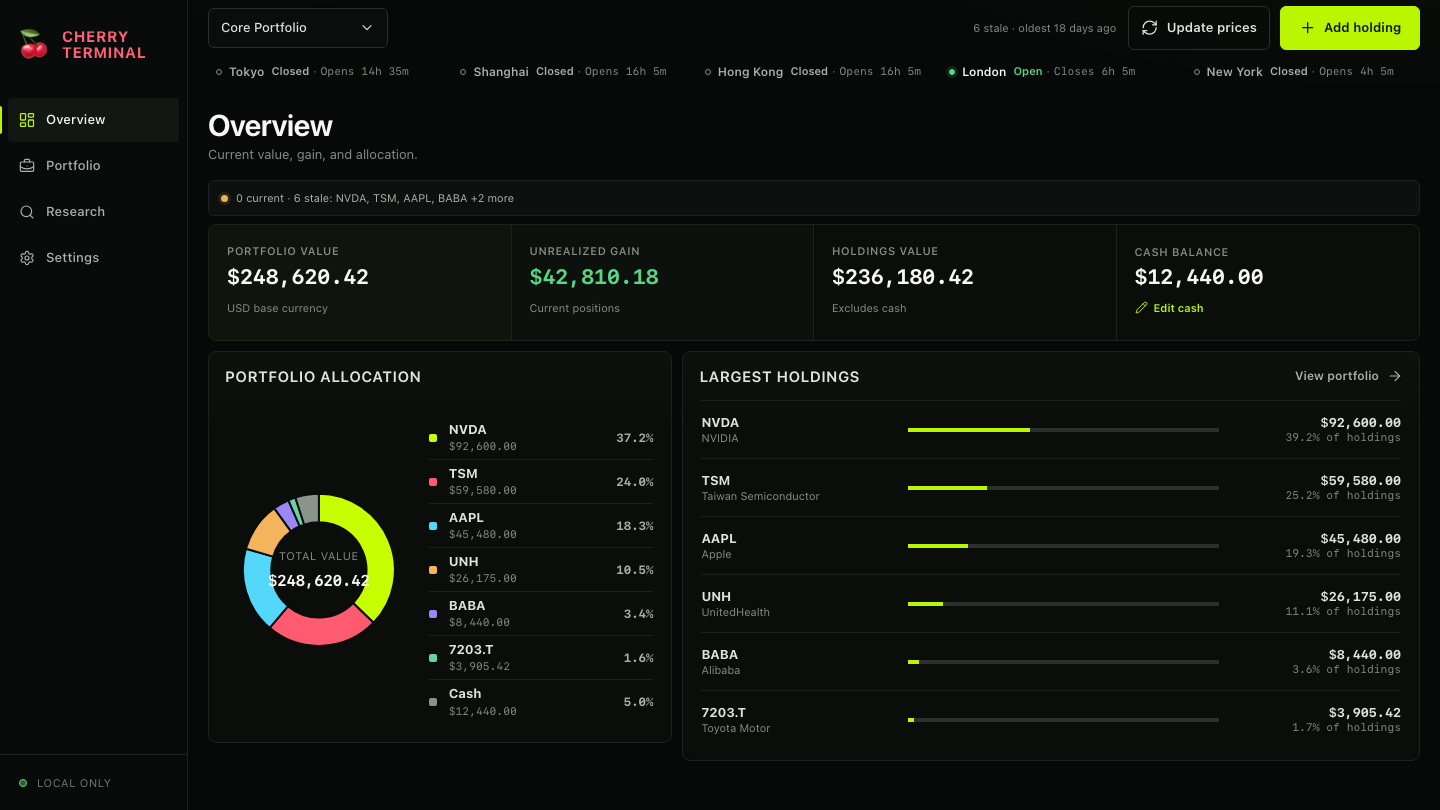Click the Portfolio Value figure in summary card
Image resolution: width=1440 pixels, height=810 pixels.
298,277
